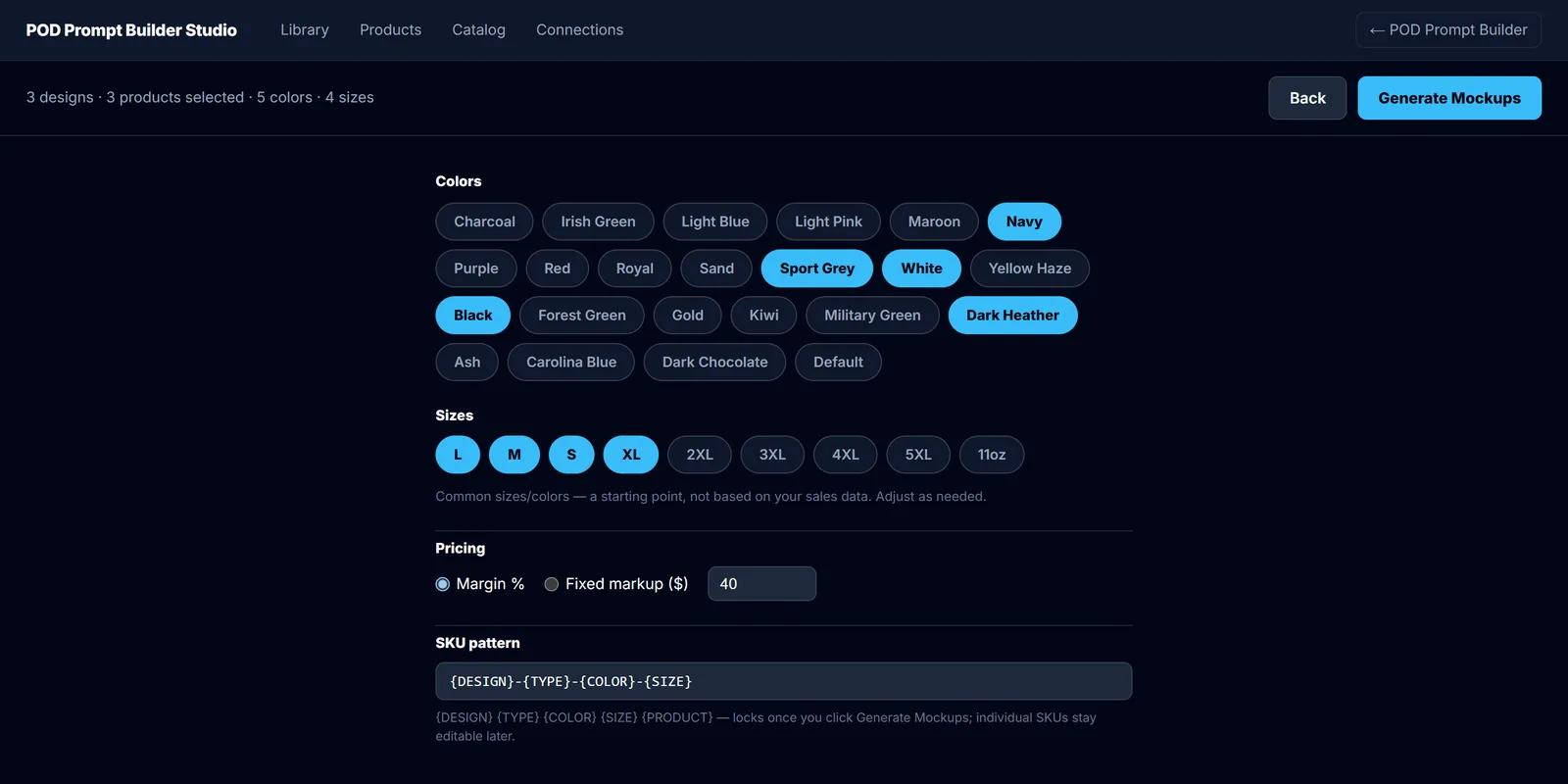Image resolution: width=1568 pixels, height=784 pixels.
Task: Deselect the White color chip
Action: 922,269
